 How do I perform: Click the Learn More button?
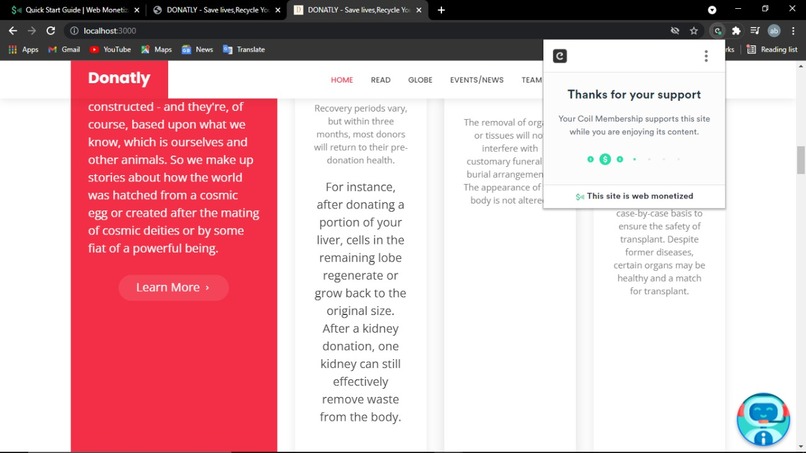173,287
